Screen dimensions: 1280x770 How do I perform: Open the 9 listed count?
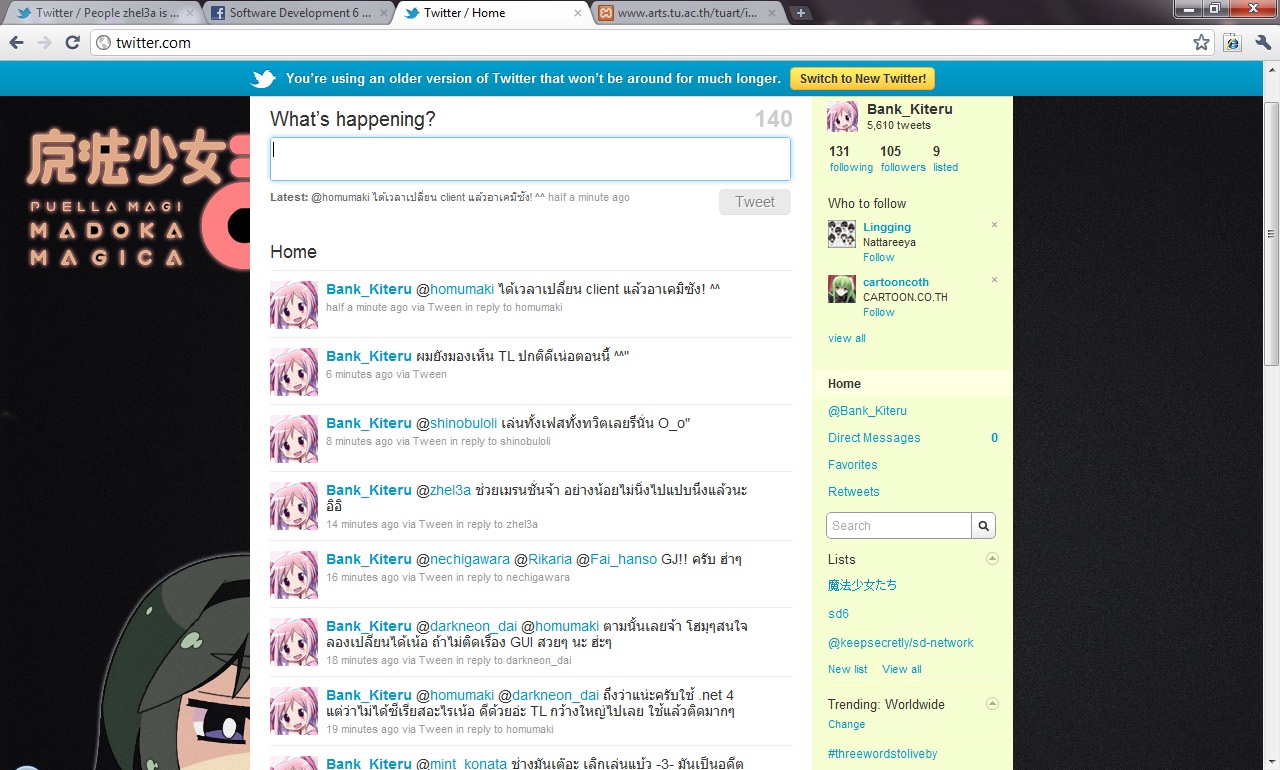coord(945,158)
